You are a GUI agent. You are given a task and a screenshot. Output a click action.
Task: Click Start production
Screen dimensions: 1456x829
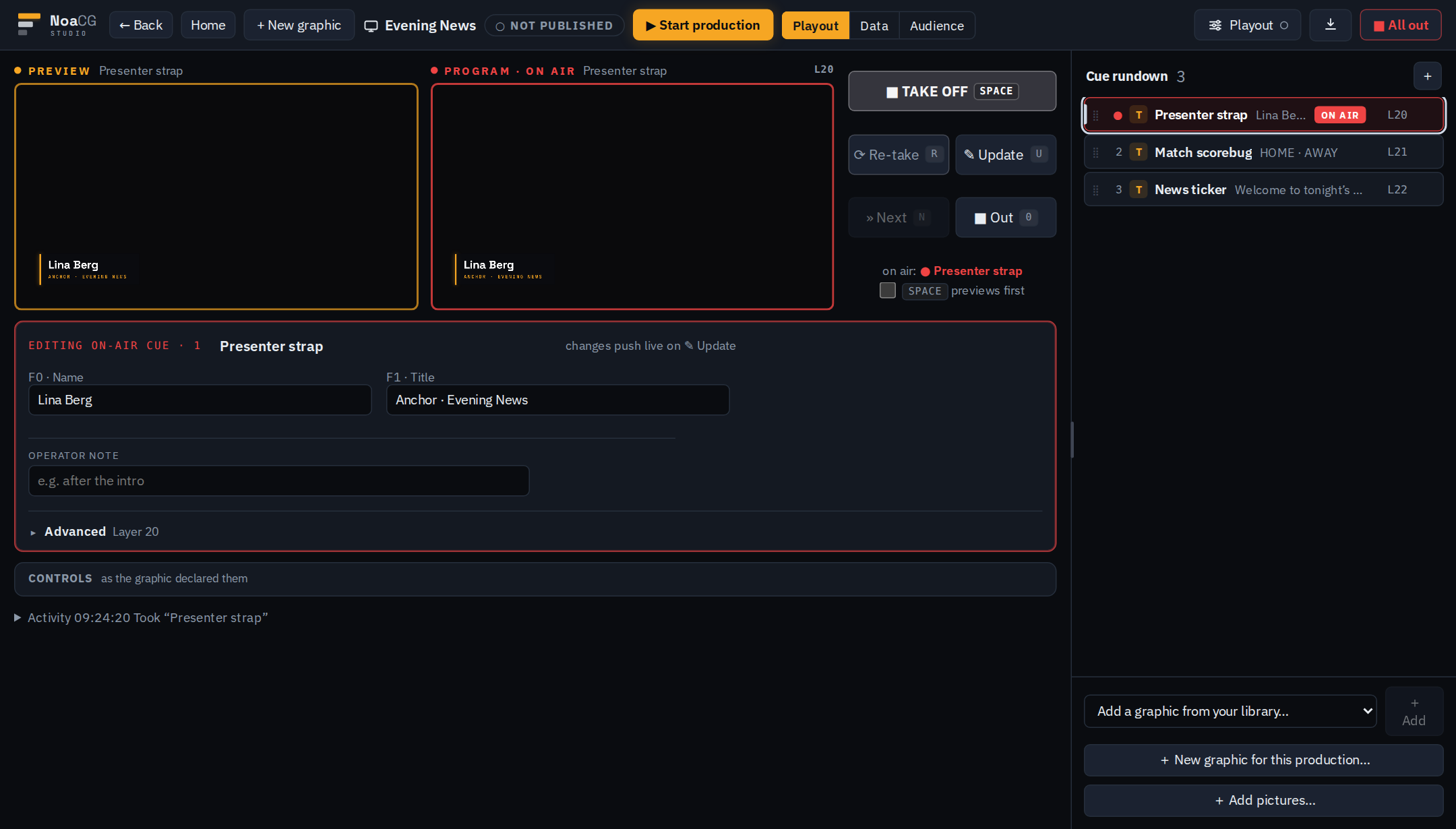pos(703,25)
